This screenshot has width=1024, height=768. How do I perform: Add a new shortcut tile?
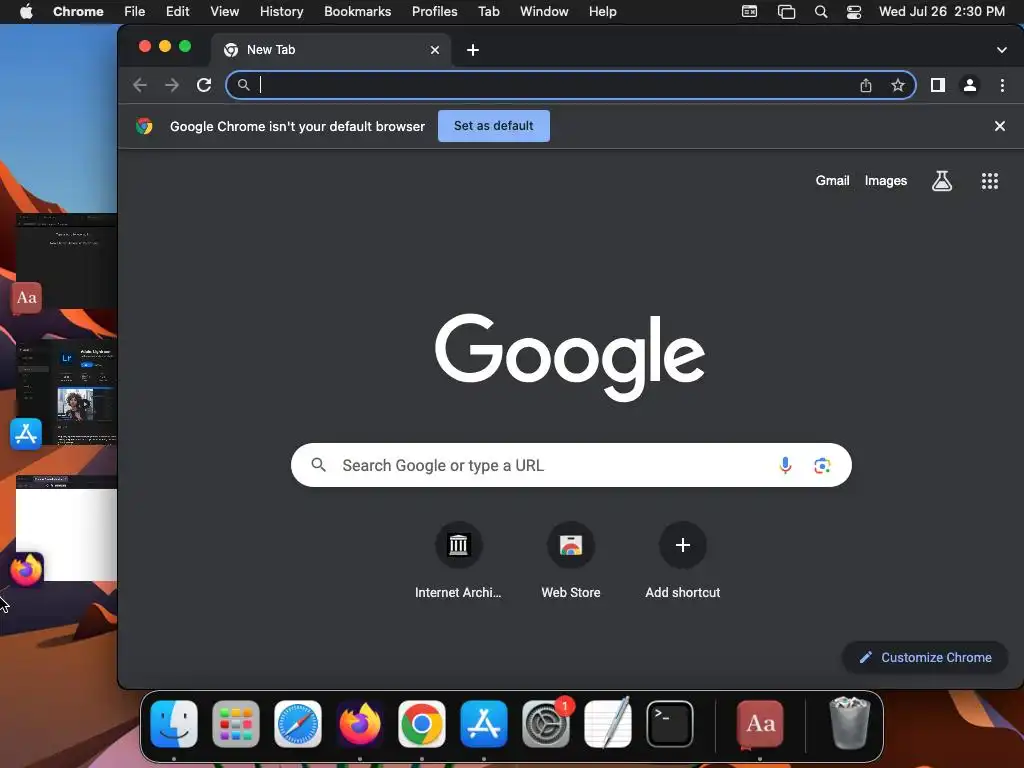point(682,560)
